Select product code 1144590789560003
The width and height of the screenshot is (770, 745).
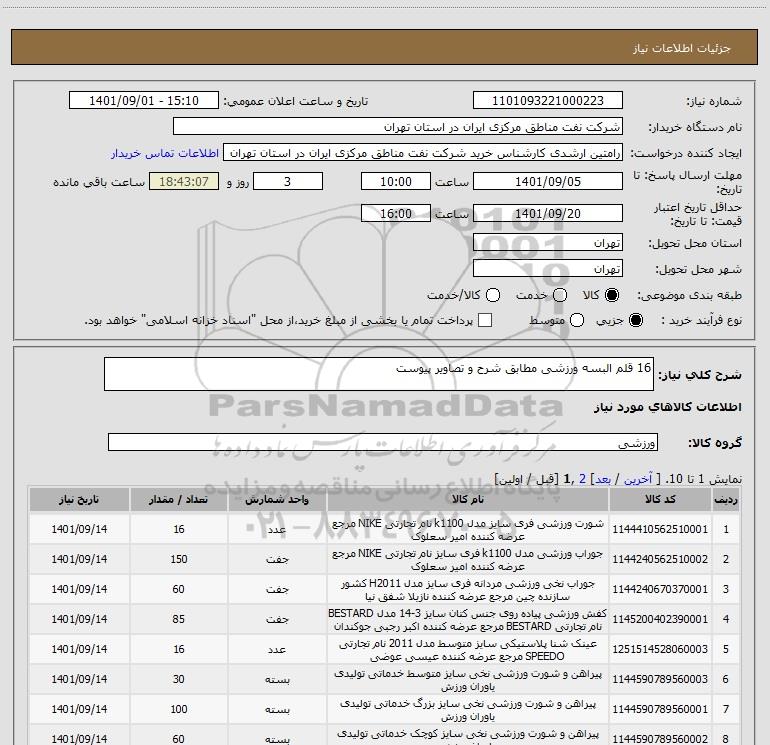tap(660, 679)
